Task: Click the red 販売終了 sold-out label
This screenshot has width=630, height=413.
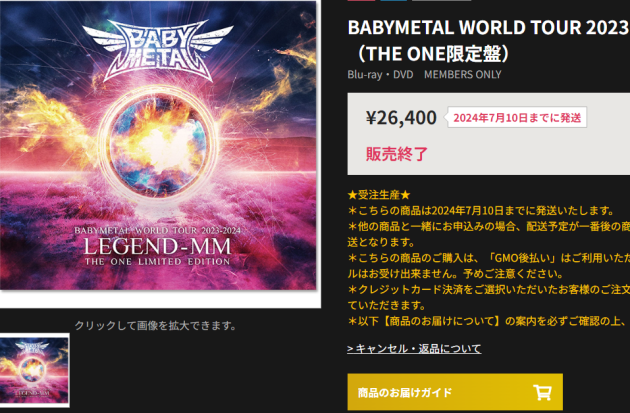Action: click(x=397, y=154)
